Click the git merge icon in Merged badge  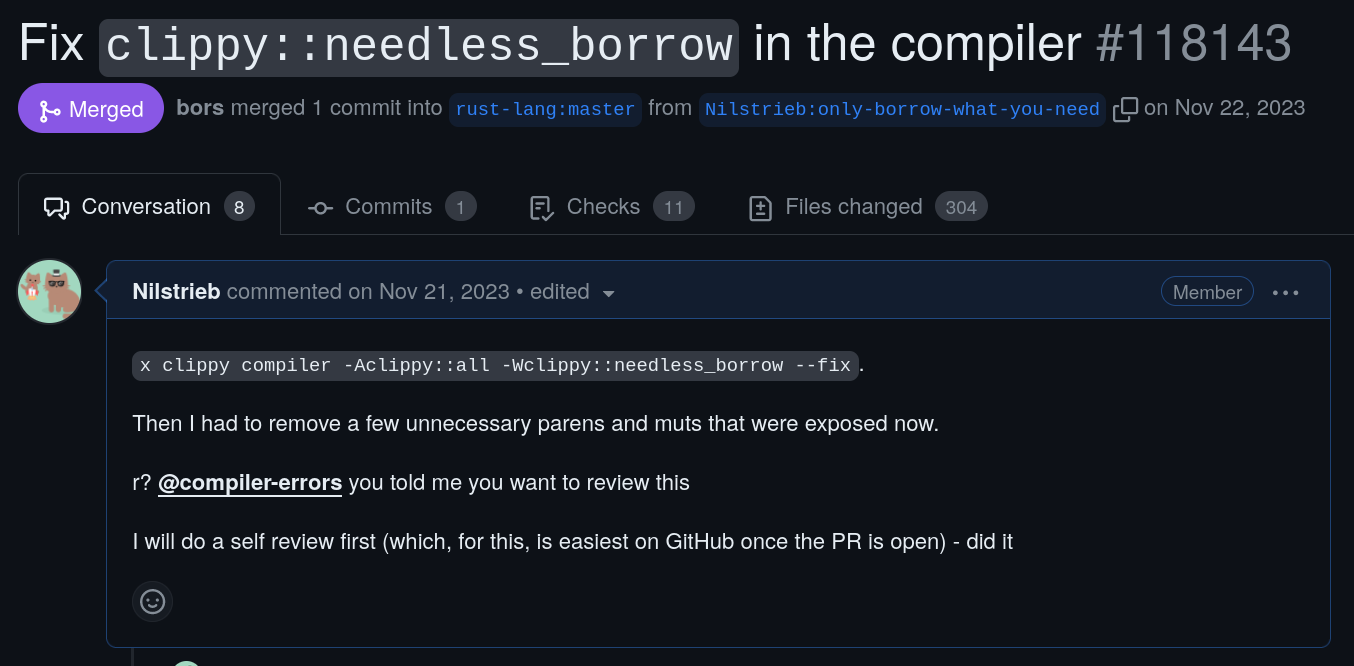point(49,110)
